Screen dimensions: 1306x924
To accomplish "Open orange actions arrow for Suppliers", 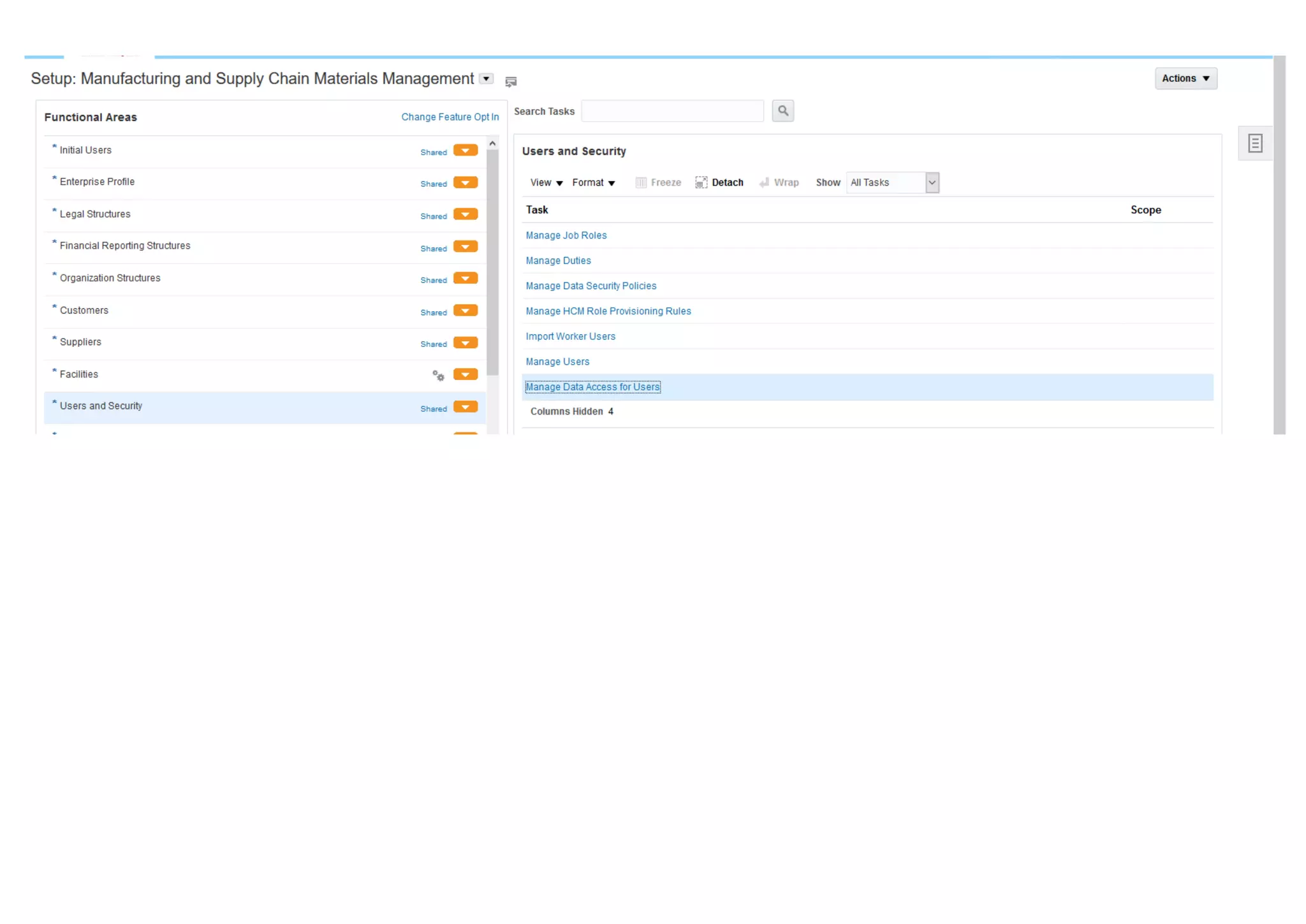I will pyautogui.click(x=466, y=343).
